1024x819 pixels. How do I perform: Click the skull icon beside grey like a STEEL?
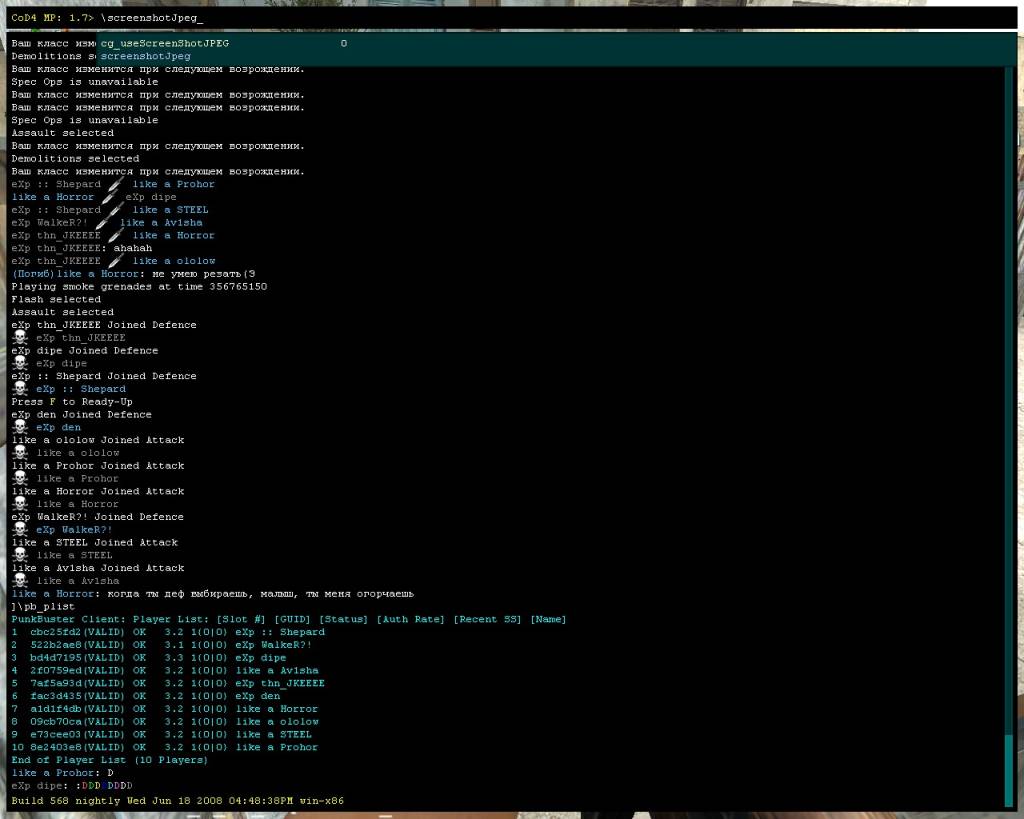(x=20, y=555)
